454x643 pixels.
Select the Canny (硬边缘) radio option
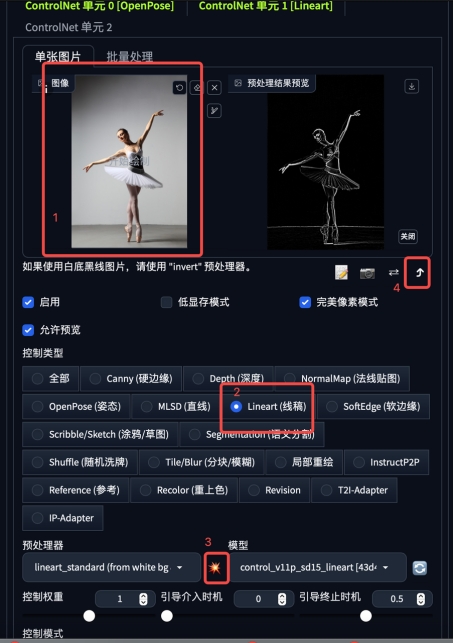pyautogui.click(x=131, y=379)
